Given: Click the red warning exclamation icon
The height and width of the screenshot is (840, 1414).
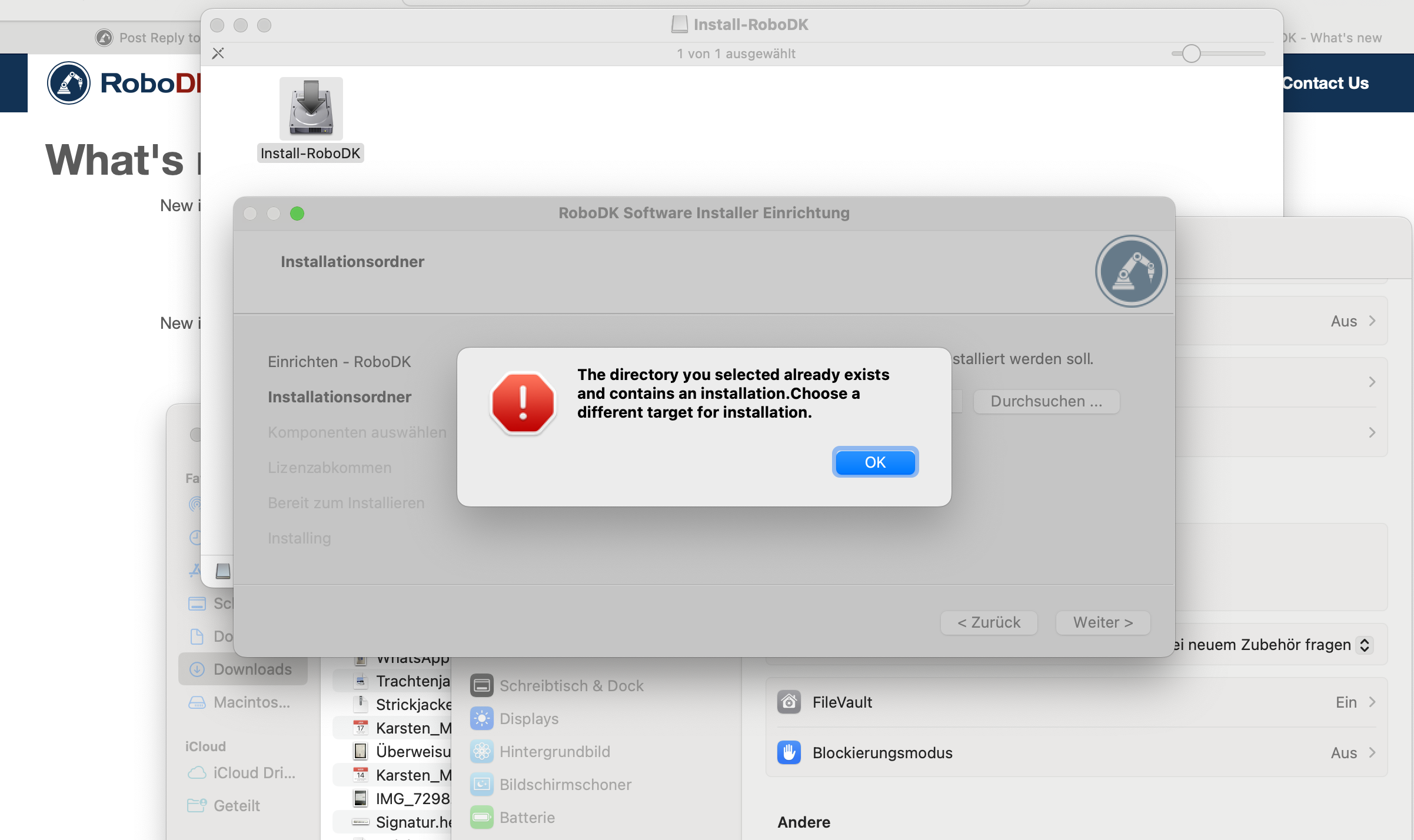Looking at the screenshot, I should click(x=523, y=404).
